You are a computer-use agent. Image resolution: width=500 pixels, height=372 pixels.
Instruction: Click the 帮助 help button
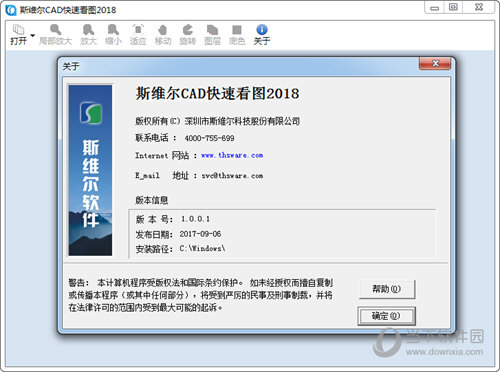coord(387,289)
